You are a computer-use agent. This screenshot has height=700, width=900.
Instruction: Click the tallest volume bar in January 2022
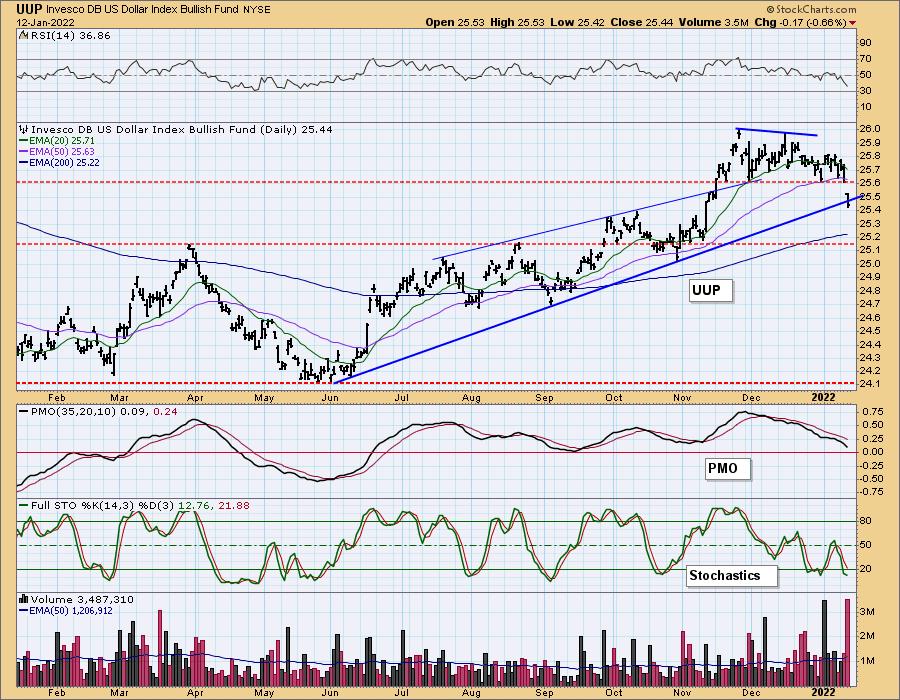847,643
